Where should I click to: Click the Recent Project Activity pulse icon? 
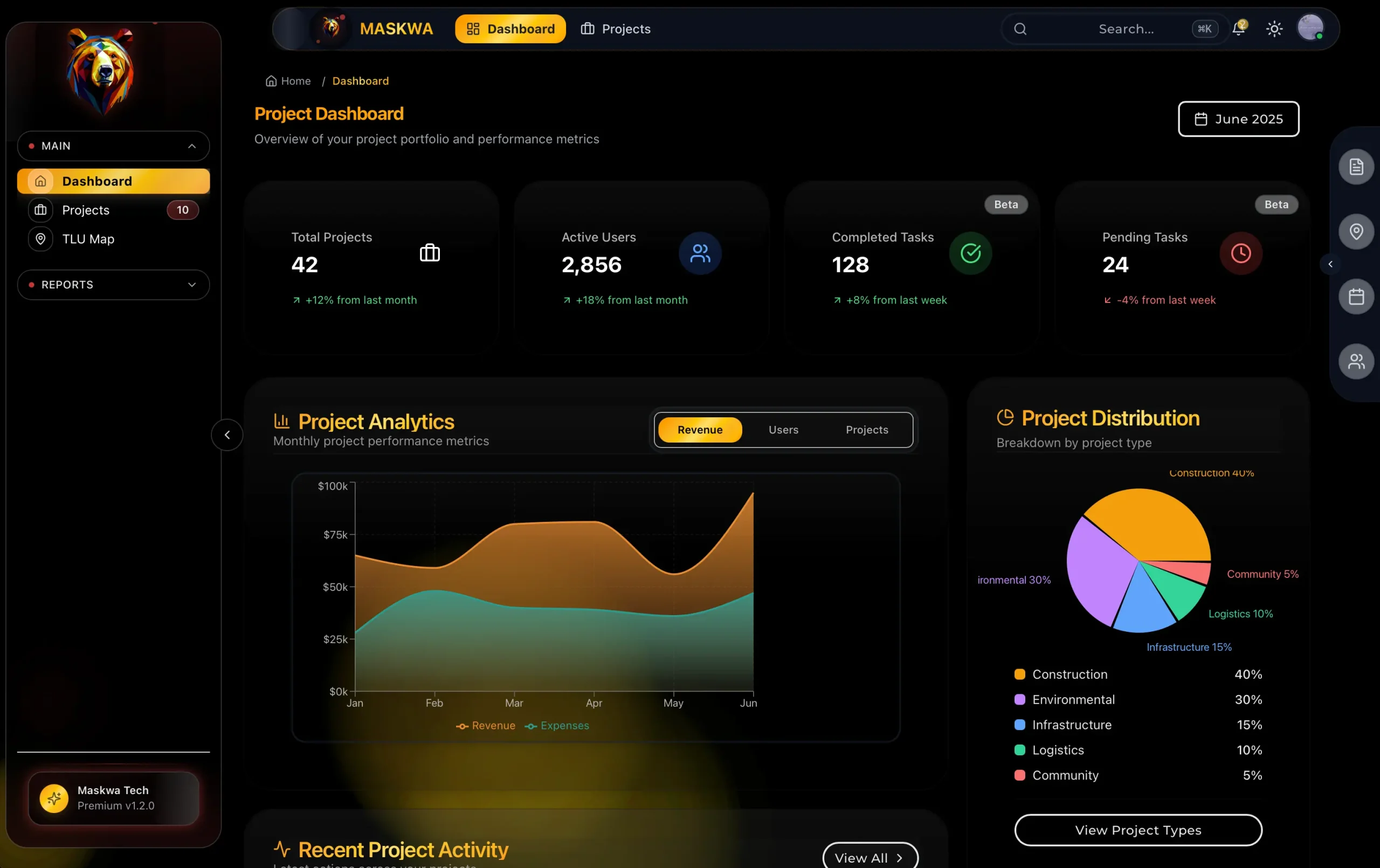pos(282,848)
